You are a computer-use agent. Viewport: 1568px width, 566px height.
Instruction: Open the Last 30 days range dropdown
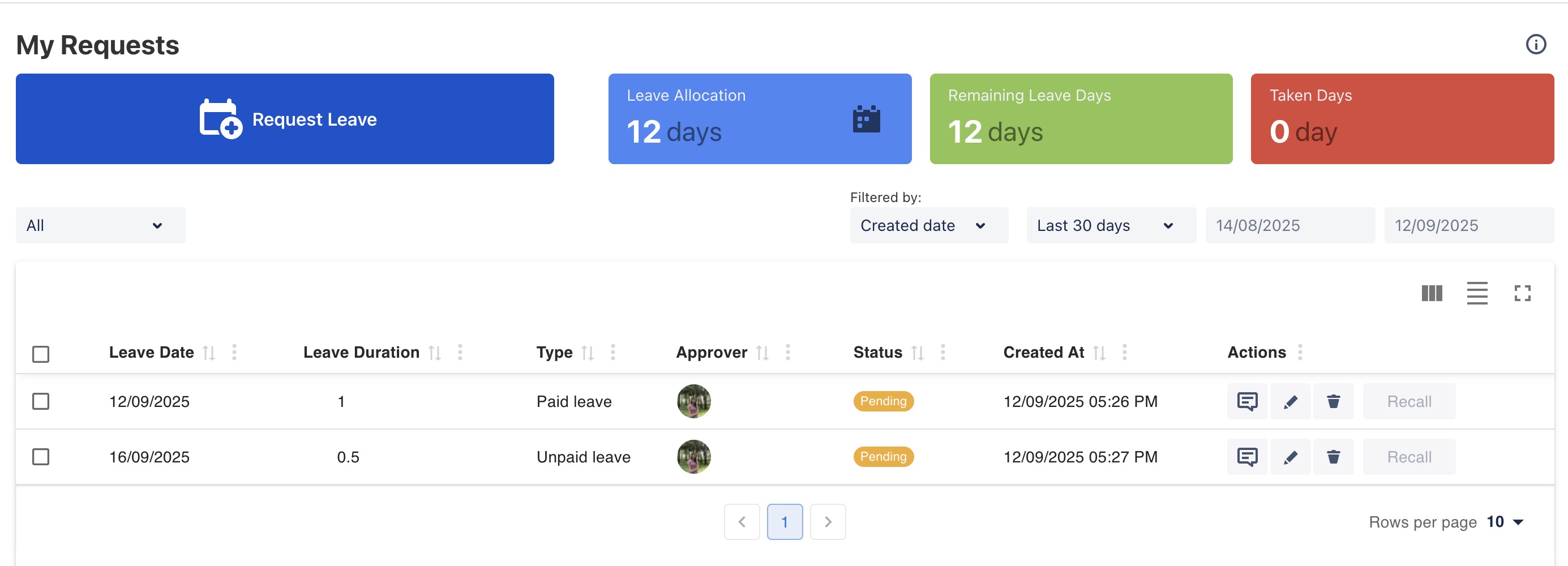click(1110, 225)
